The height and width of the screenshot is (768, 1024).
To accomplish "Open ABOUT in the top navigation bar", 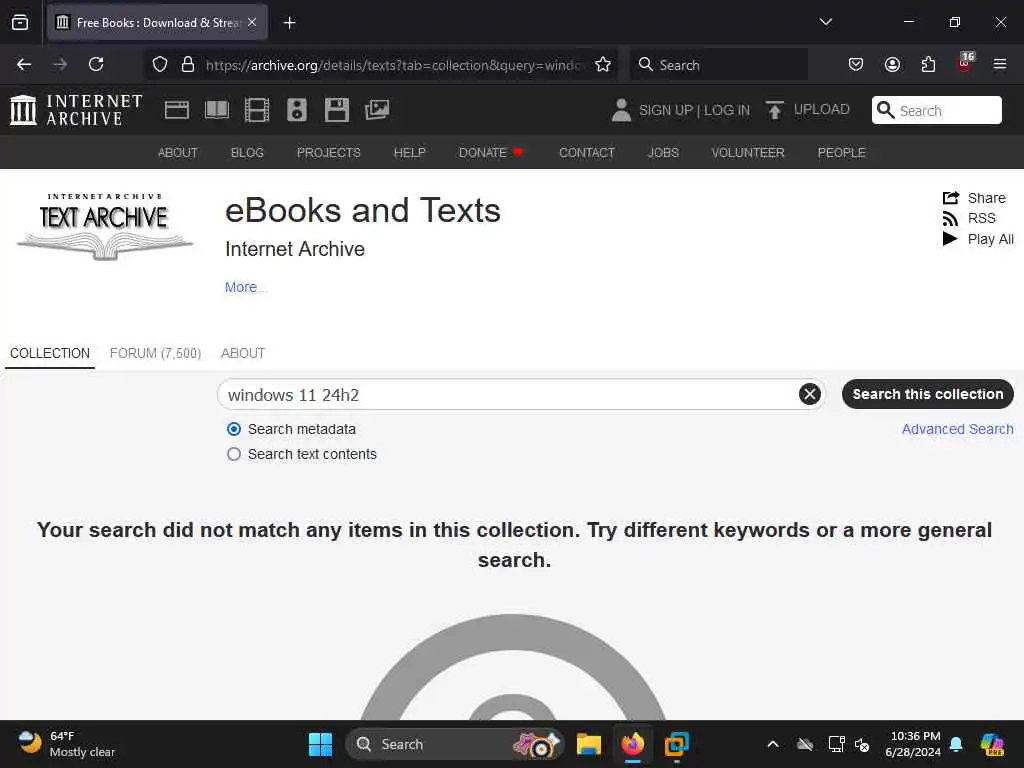I will pos(178,152).
